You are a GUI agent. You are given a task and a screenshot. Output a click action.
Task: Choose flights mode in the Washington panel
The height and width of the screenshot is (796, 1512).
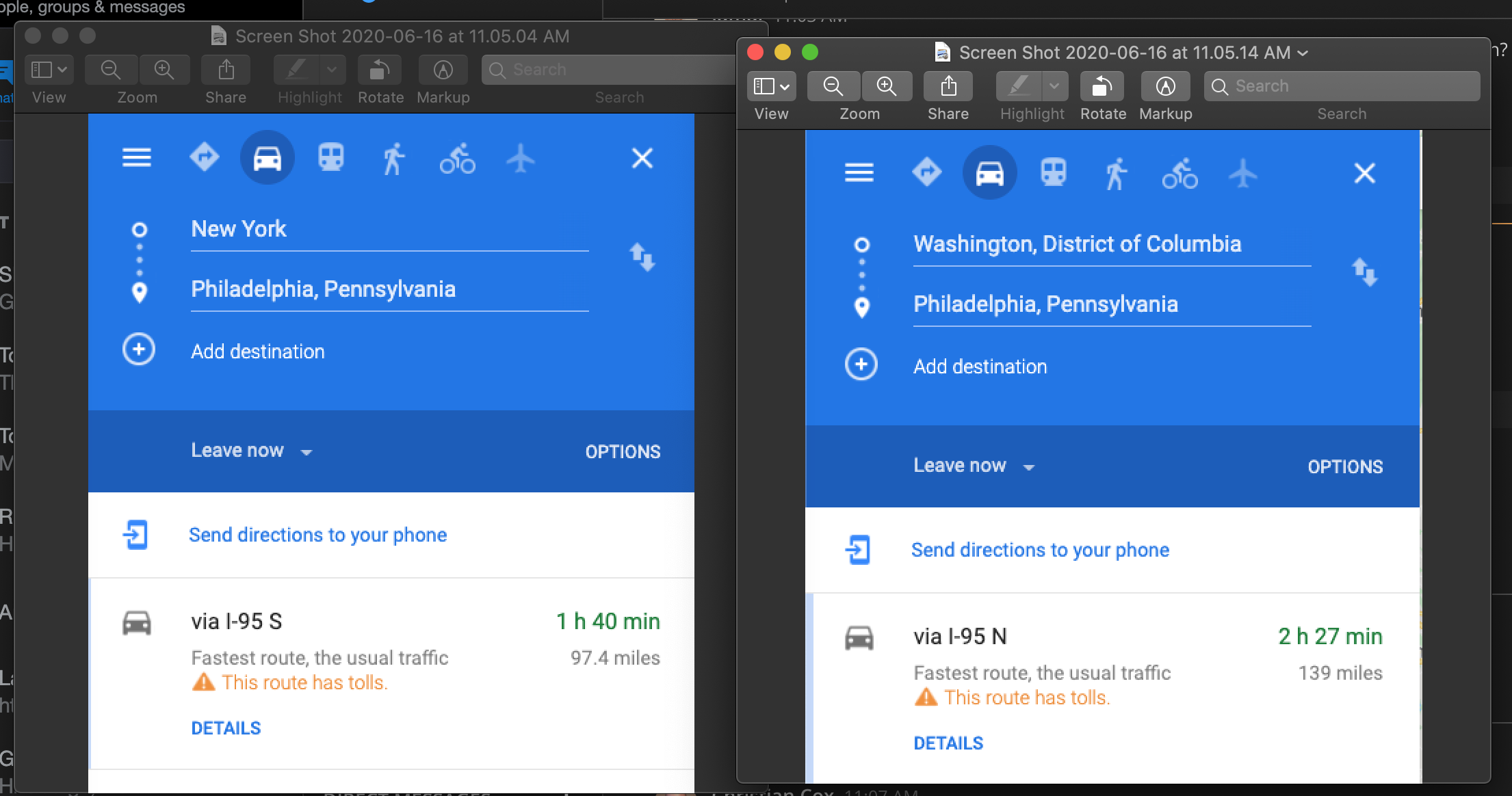point(1243,173)
